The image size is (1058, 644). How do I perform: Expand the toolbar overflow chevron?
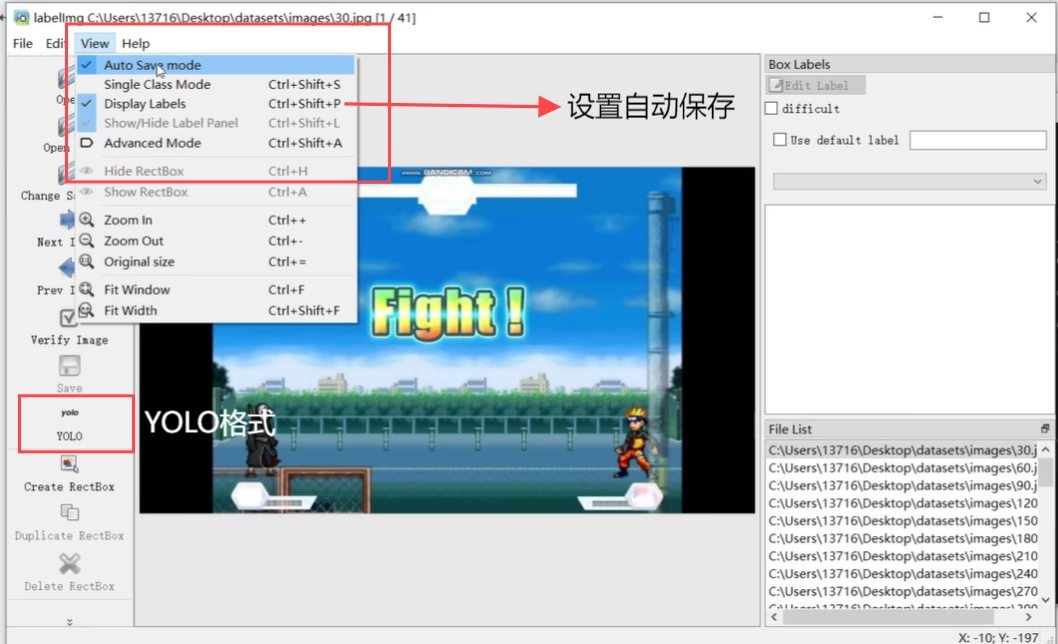[x=69, y=622]
